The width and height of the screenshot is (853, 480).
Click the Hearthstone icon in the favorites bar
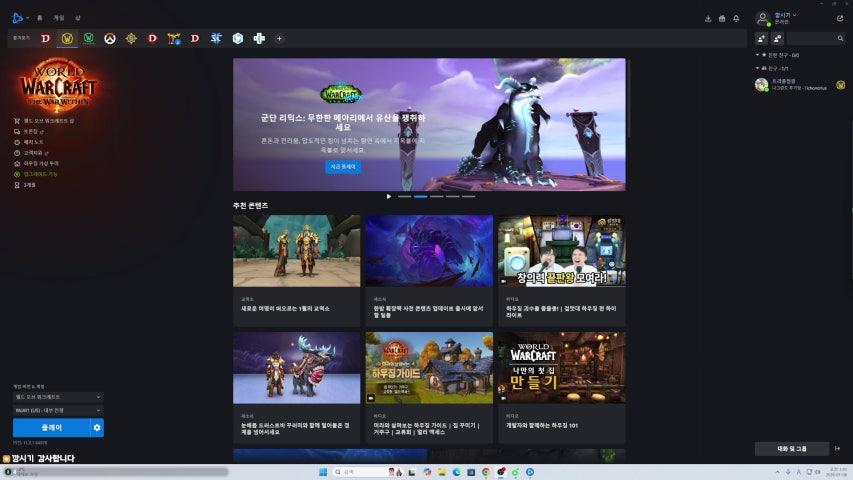tap(131, 38)
